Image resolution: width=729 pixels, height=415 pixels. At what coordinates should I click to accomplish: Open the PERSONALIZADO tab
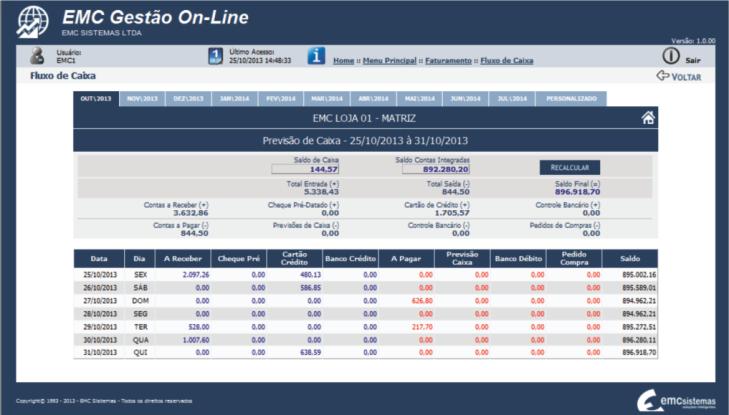(x=571, y=99)
